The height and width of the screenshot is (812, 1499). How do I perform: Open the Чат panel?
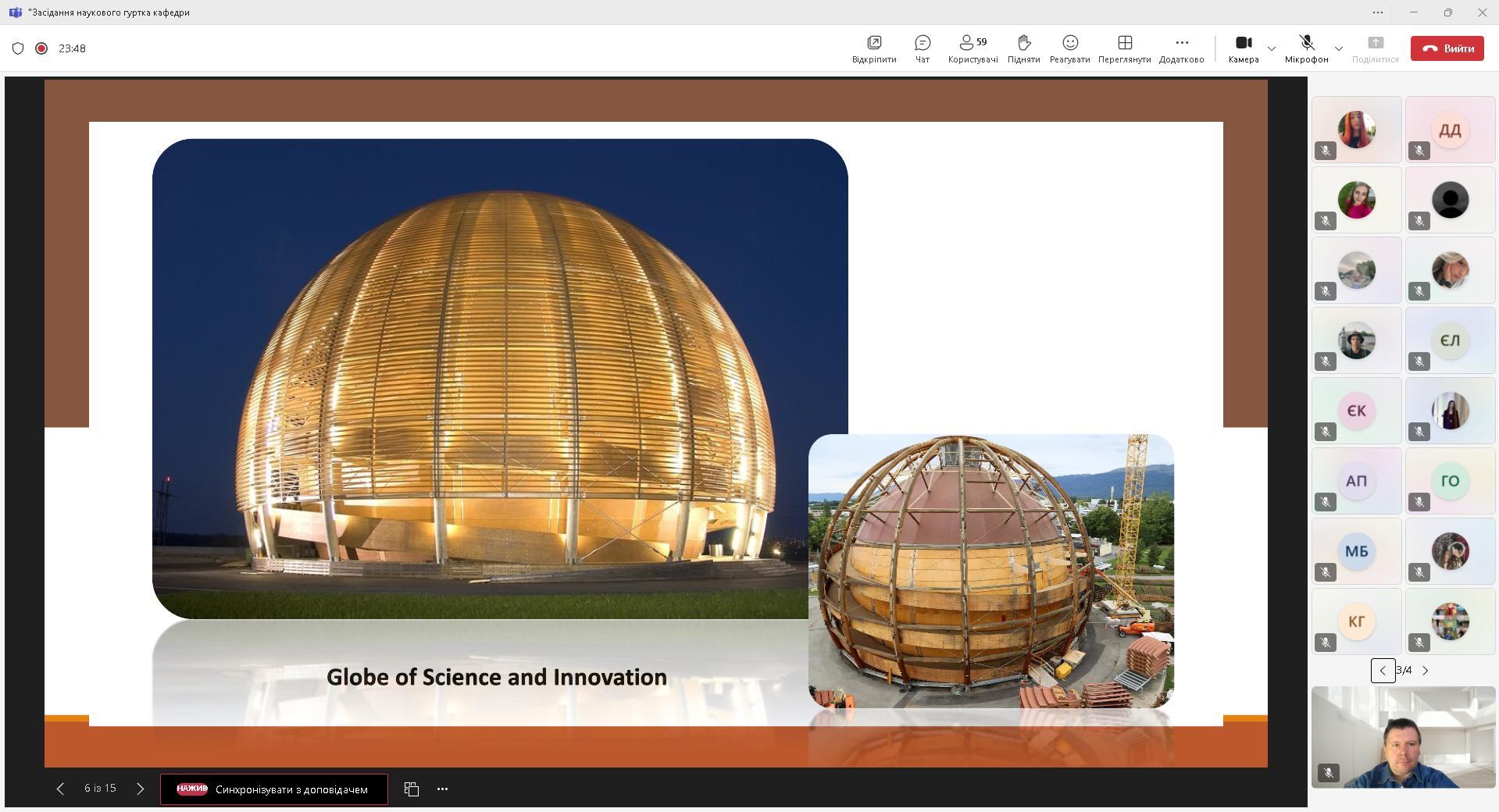coord(923,48)
